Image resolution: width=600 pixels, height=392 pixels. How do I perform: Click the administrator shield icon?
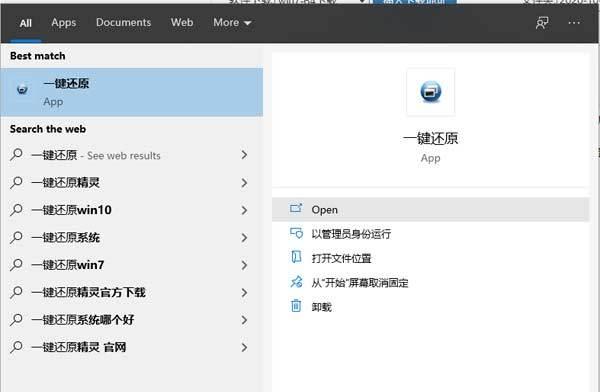click(296, 233)
